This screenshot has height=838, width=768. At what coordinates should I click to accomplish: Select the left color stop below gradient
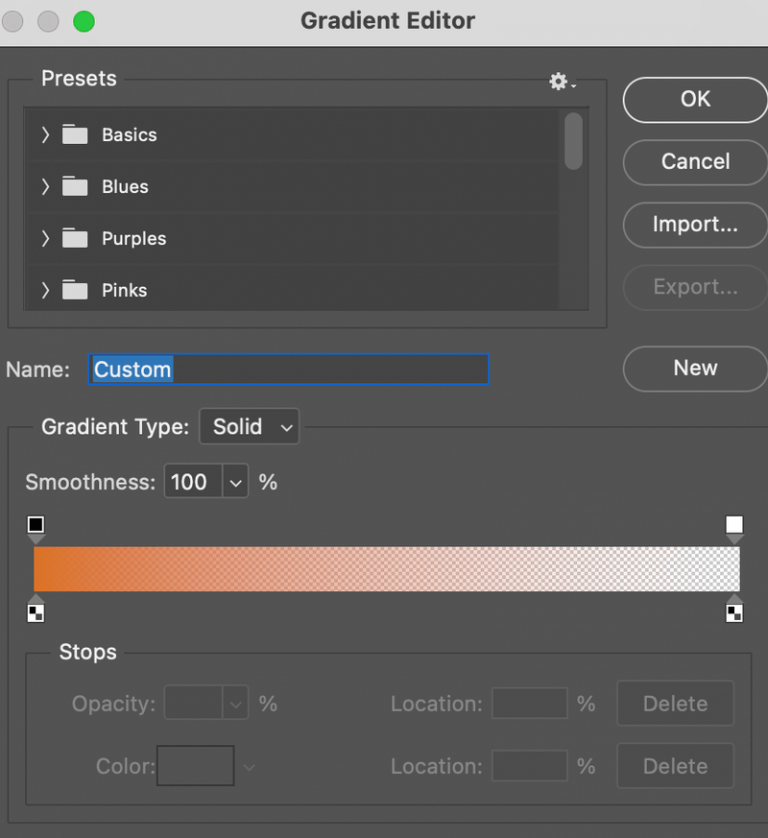[36, 611]
